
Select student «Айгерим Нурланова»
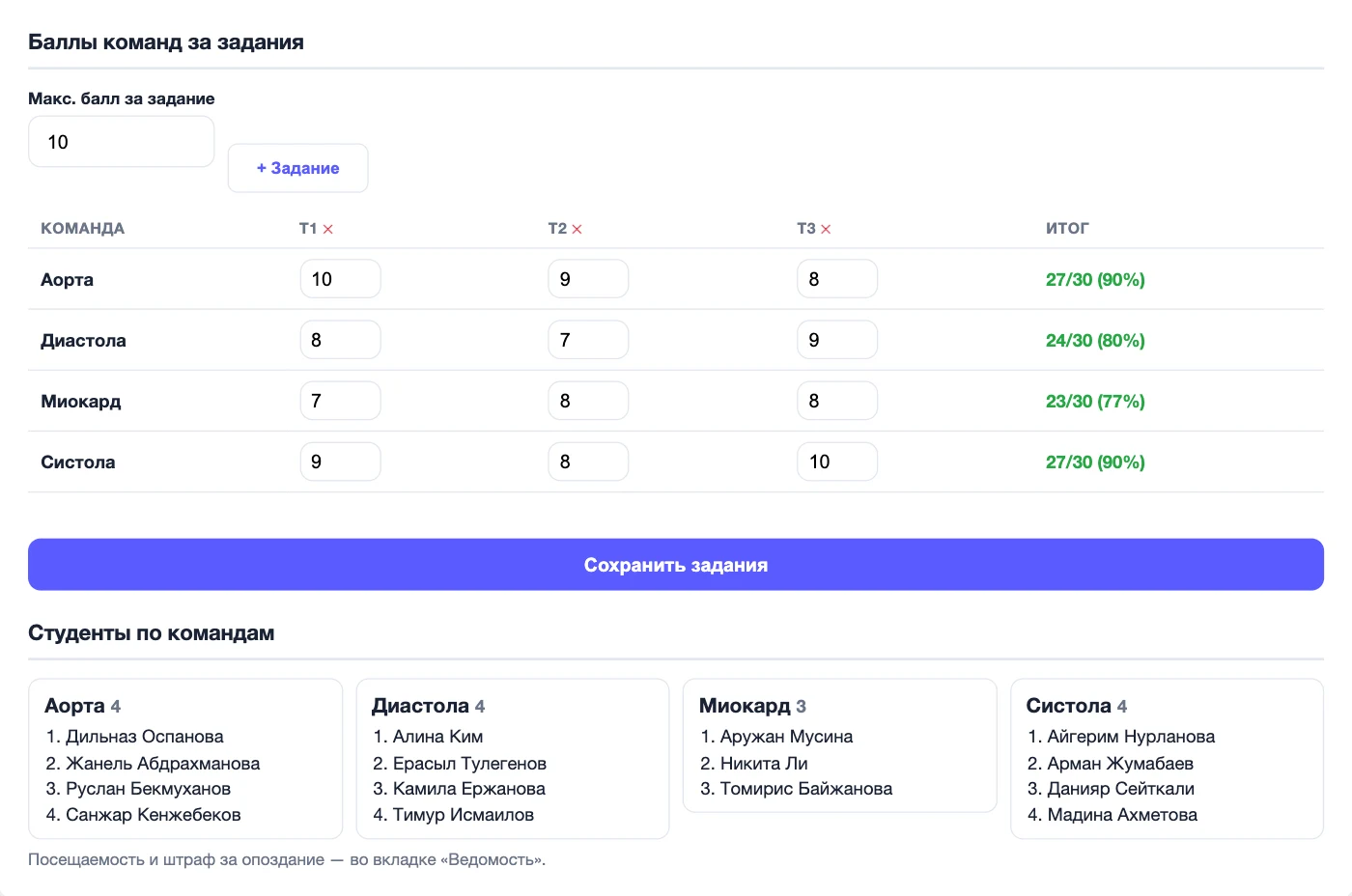(x=1132, y=737)
